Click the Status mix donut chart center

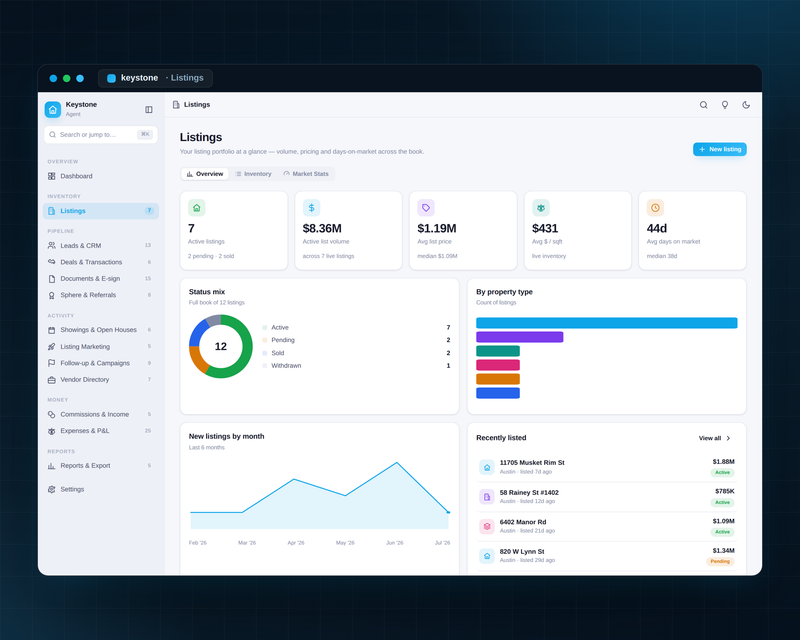click(x=220, y=347)
